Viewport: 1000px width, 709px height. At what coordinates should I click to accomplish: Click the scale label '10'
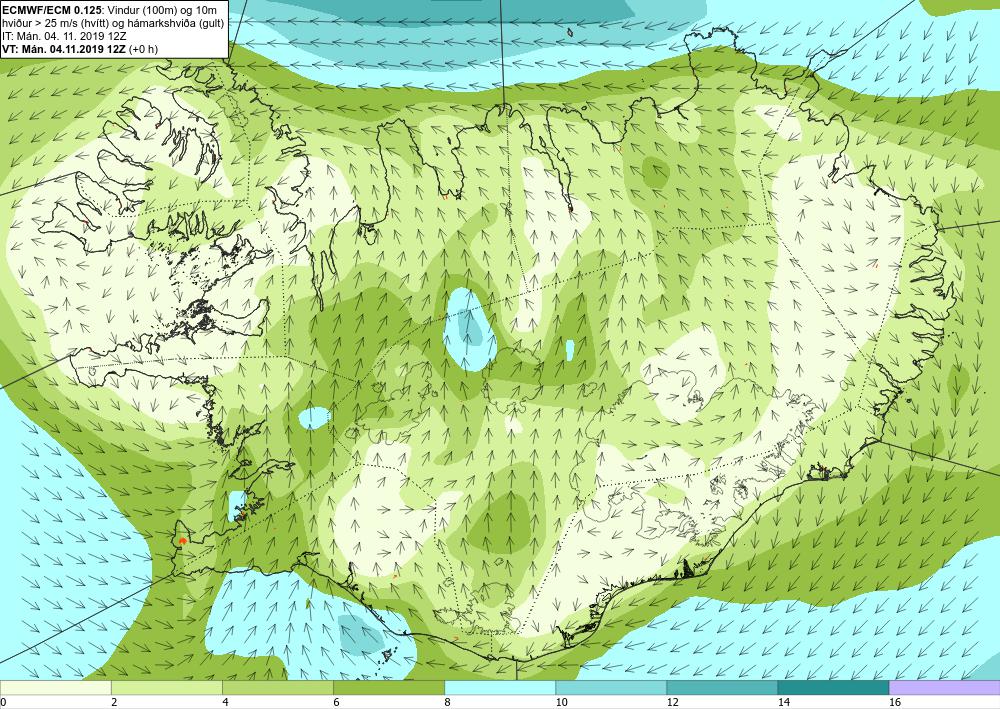[561, 702]
